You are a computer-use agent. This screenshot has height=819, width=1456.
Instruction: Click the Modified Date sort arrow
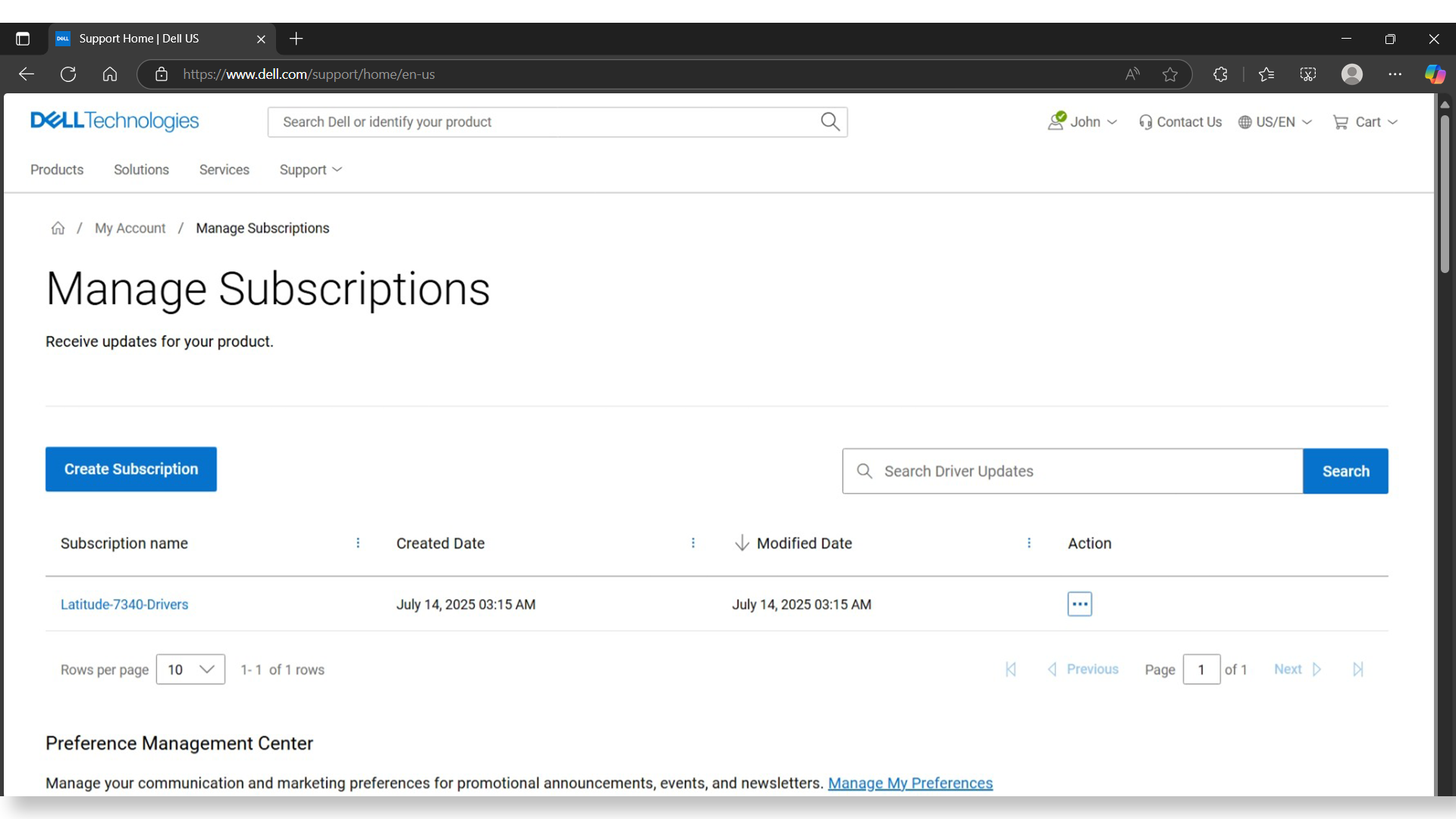(x=741, y=543)
